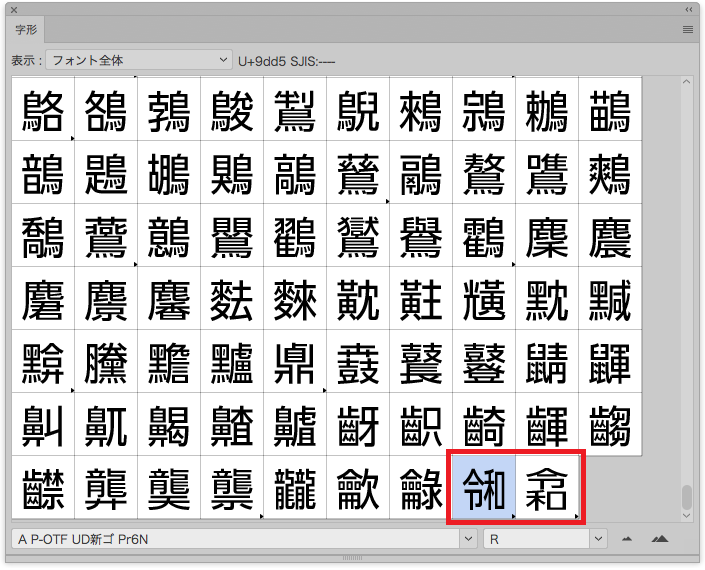
Task: Select the glyph 鶮
Action: point(295,172)
